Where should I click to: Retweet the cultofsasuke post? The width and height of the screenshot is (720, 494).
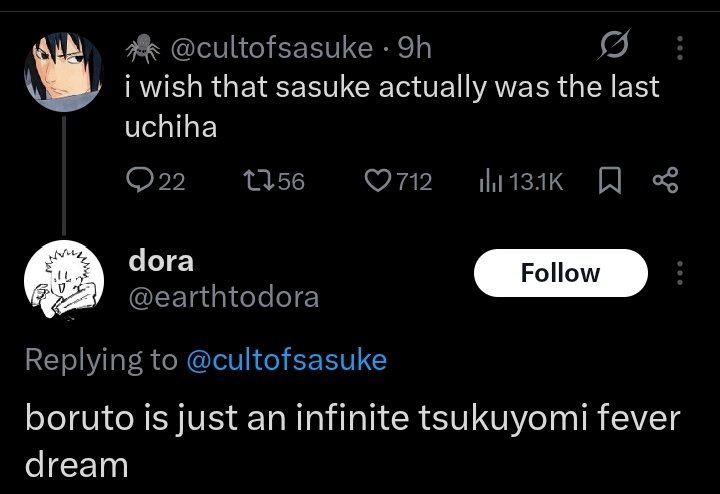coord(257,181)
